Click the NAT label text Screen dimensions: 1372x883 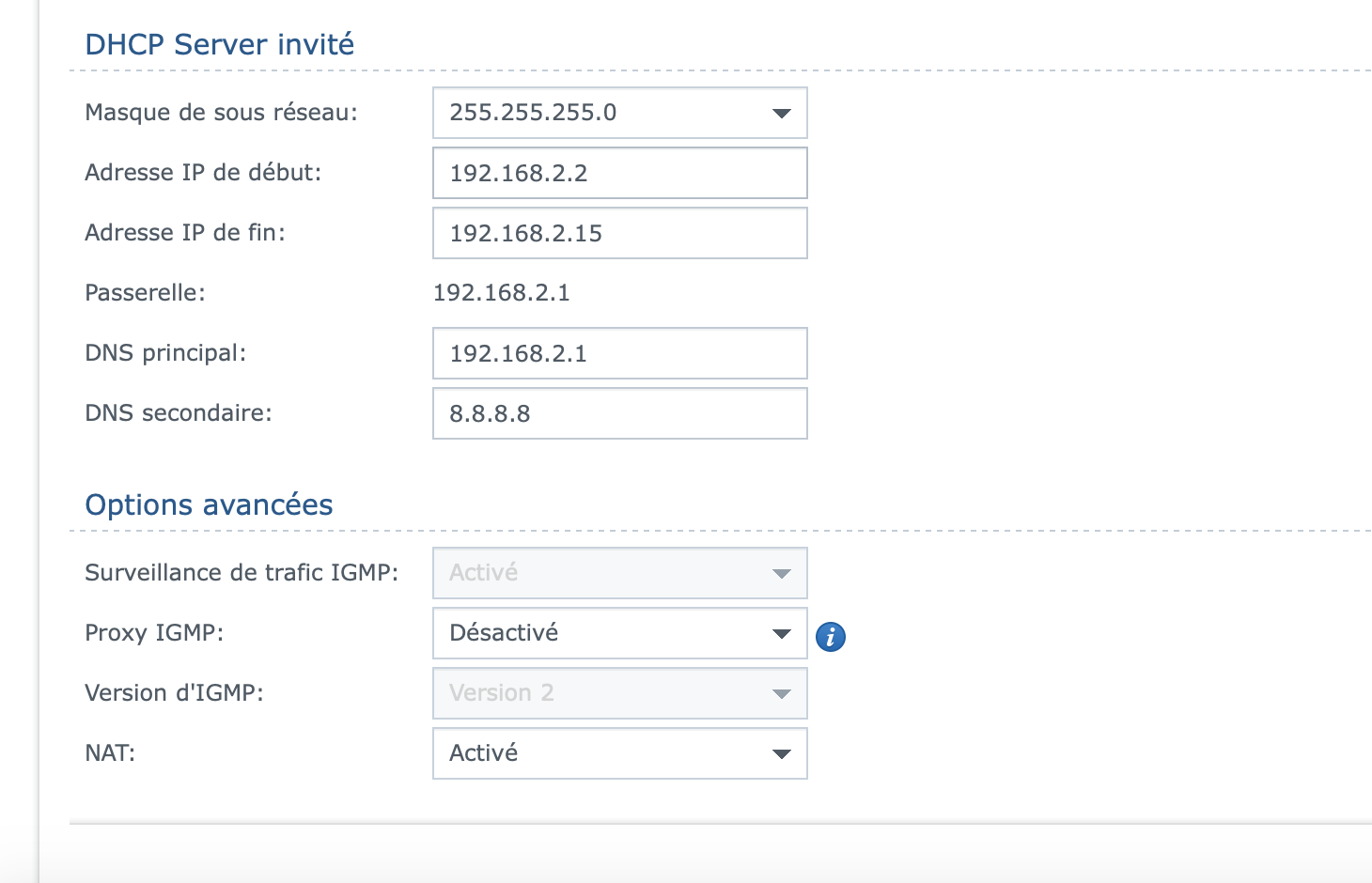pos(110,753)
